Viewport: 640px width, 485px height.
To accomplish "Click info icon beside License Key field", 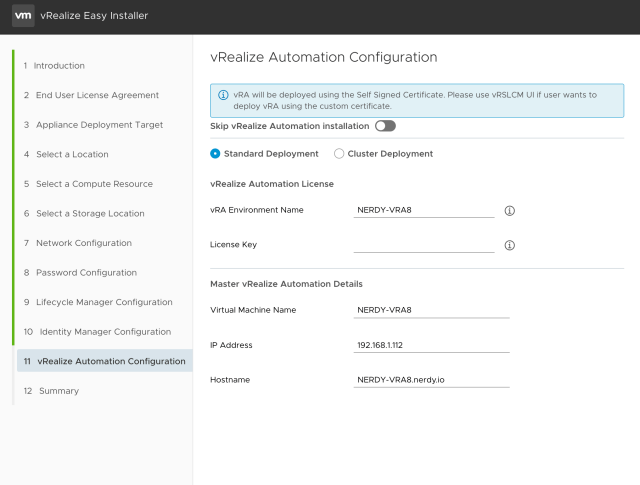I will click(509, 245).
